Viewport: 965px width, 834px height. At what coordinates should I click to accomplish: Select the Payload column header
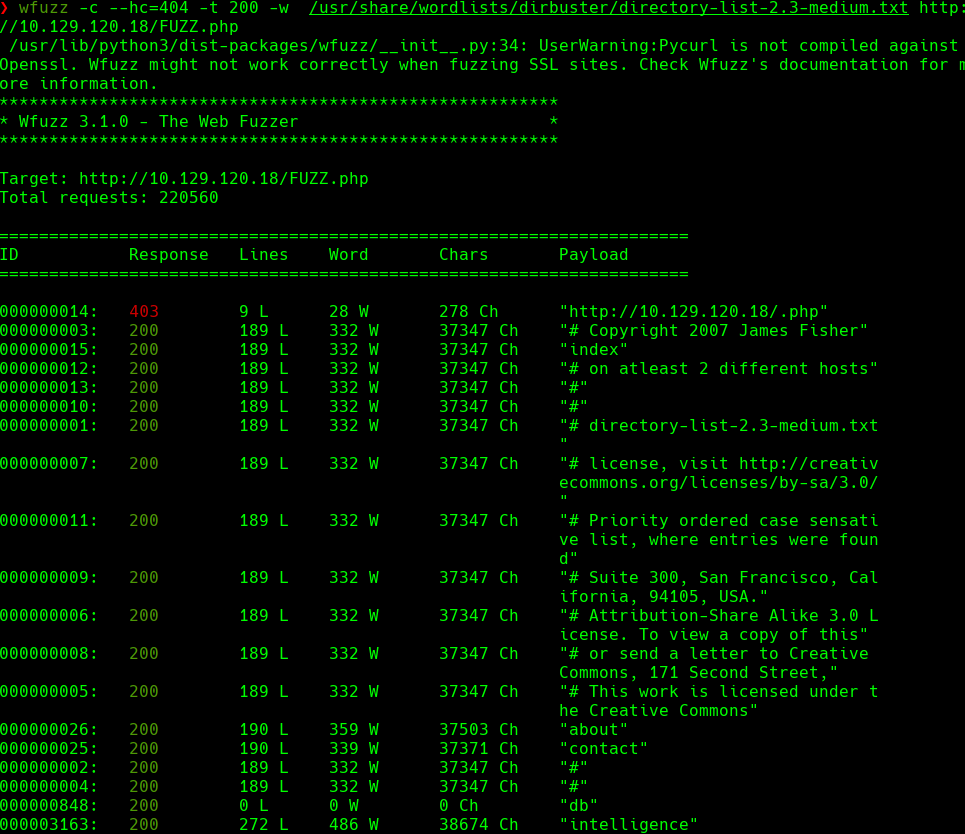593,254
